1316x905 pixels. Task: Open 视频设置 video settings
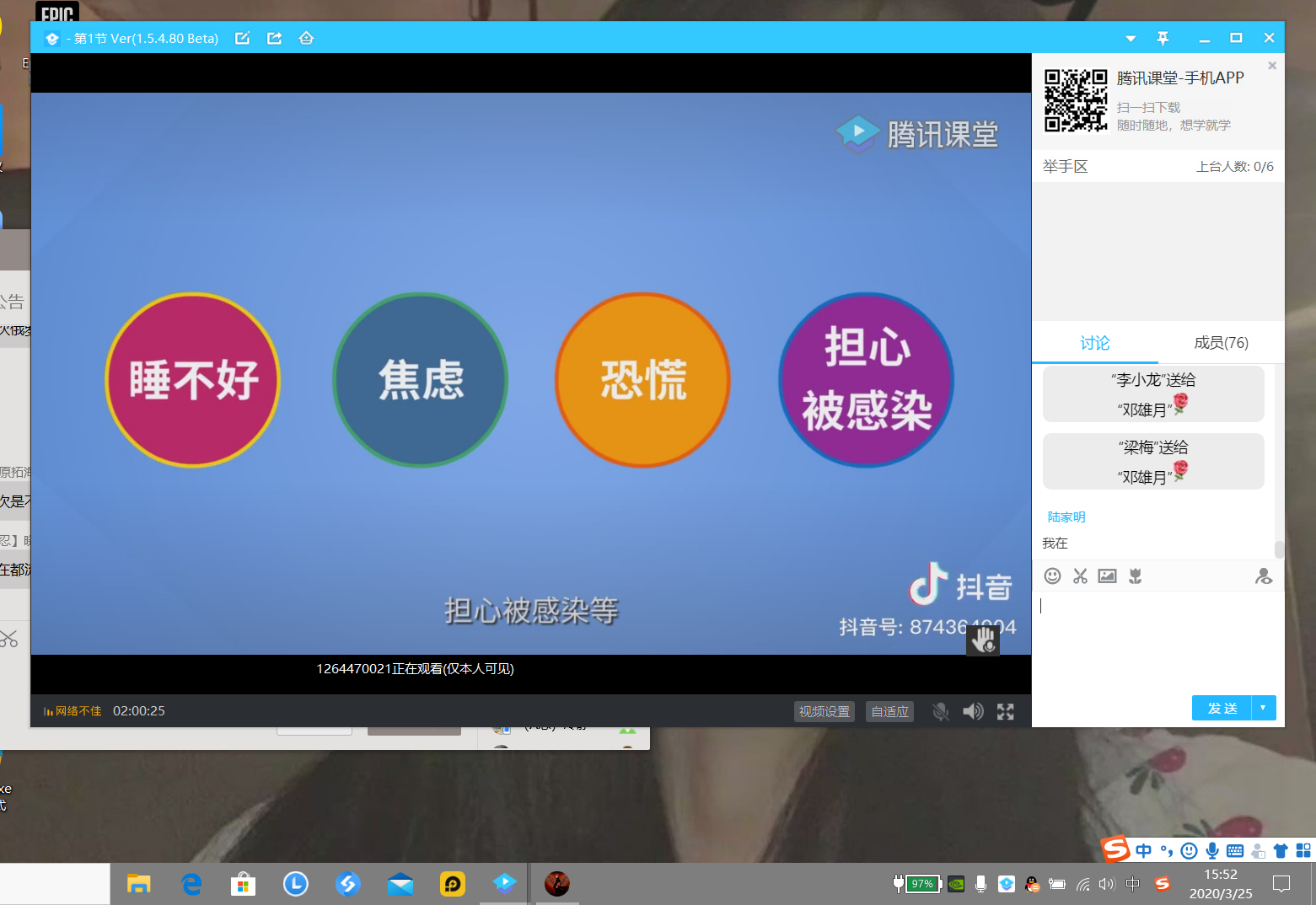coord(824,712)
